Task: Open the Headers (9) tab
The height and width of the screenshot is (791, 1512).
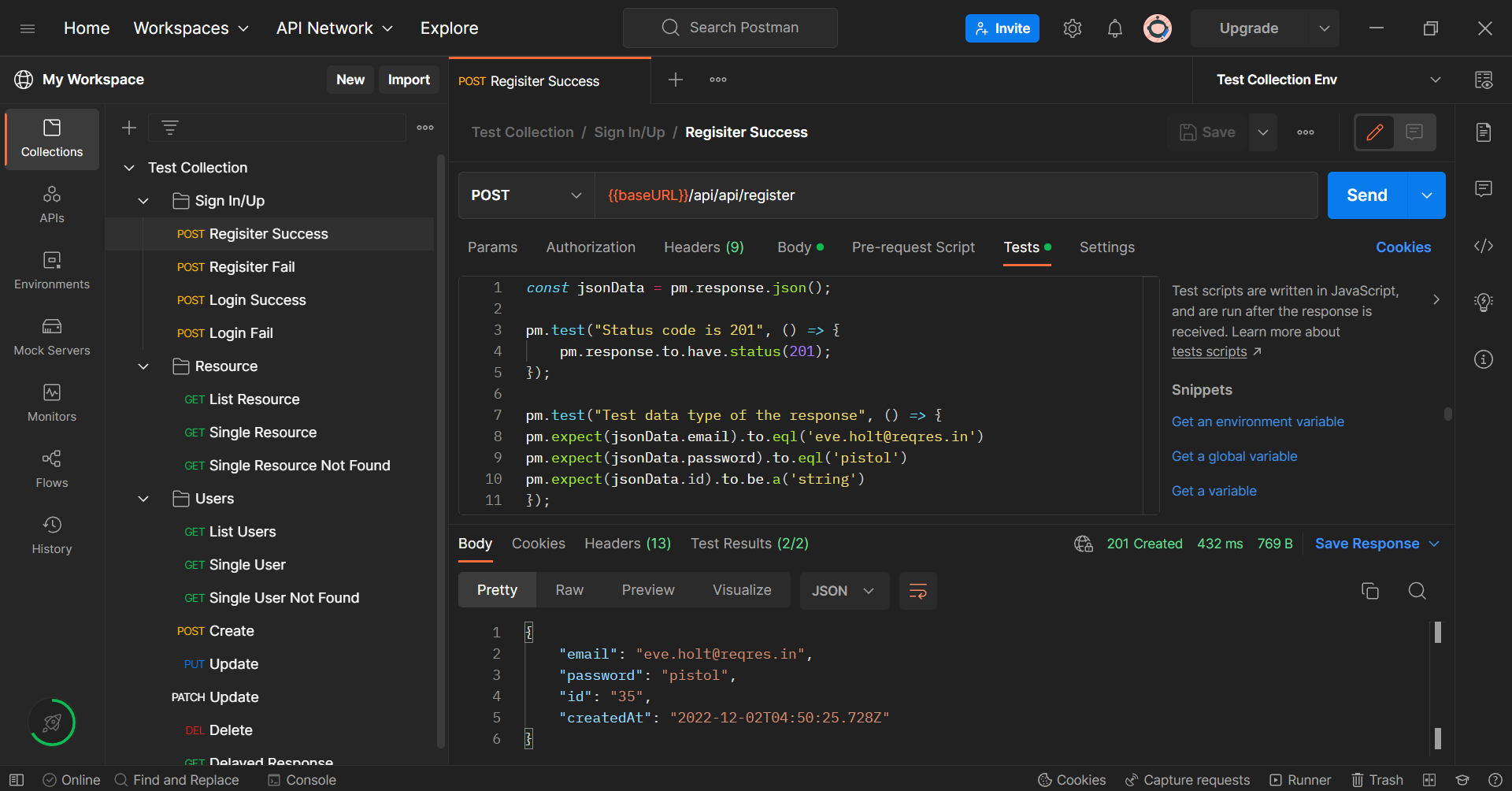Action: coord(704,247)
